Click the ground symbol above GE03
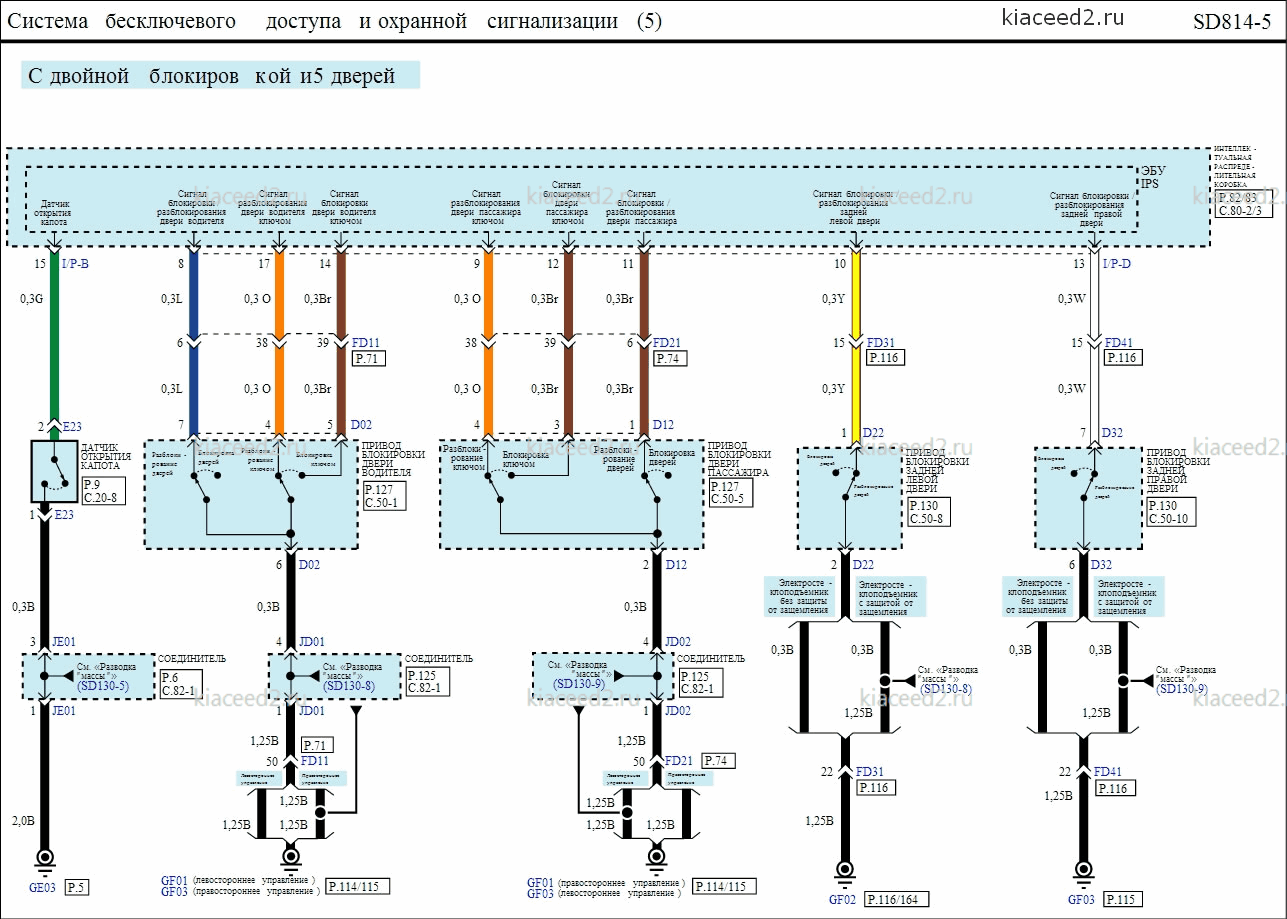This screenshot has width=1287, height=919. point(44,859)
